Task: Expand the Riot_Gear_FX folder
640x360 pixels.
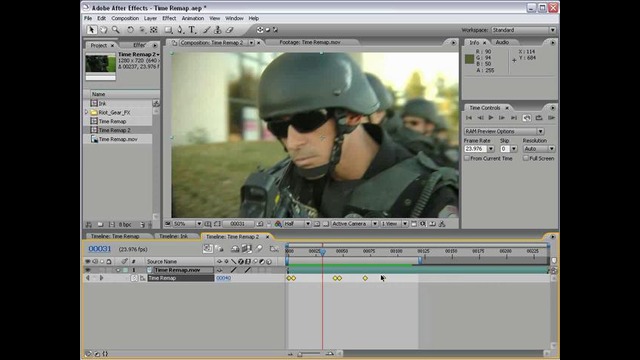Action: [x=87, y=112]
